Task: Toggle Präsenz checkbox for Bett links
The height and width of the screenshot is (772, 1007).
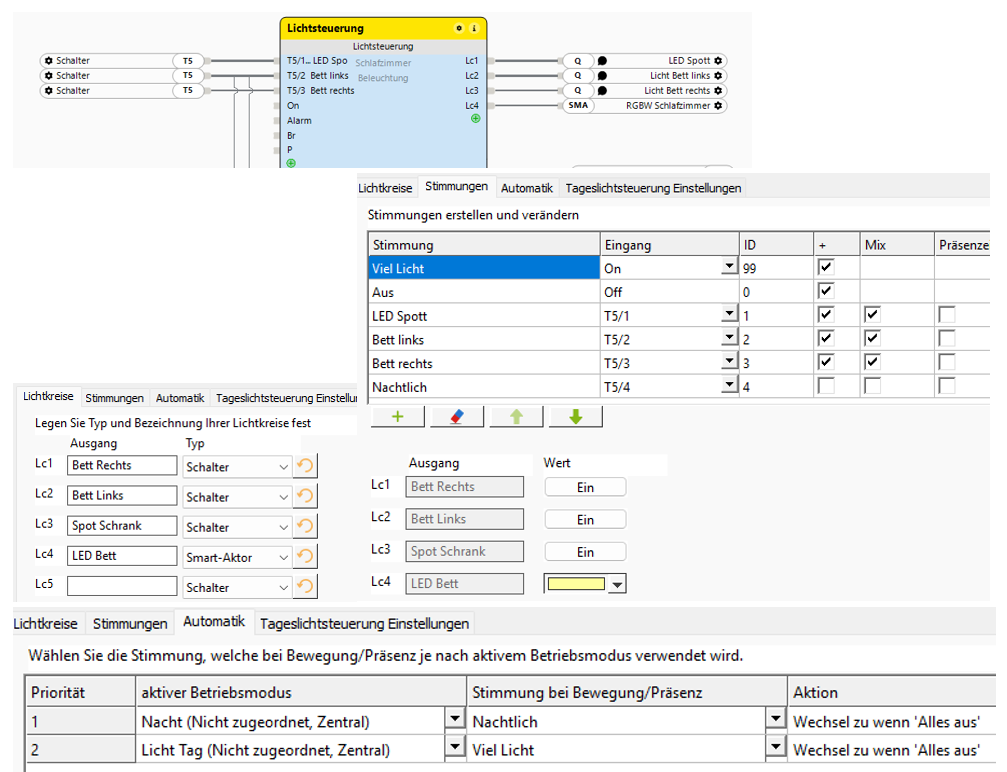Action: tap(946, 339)
